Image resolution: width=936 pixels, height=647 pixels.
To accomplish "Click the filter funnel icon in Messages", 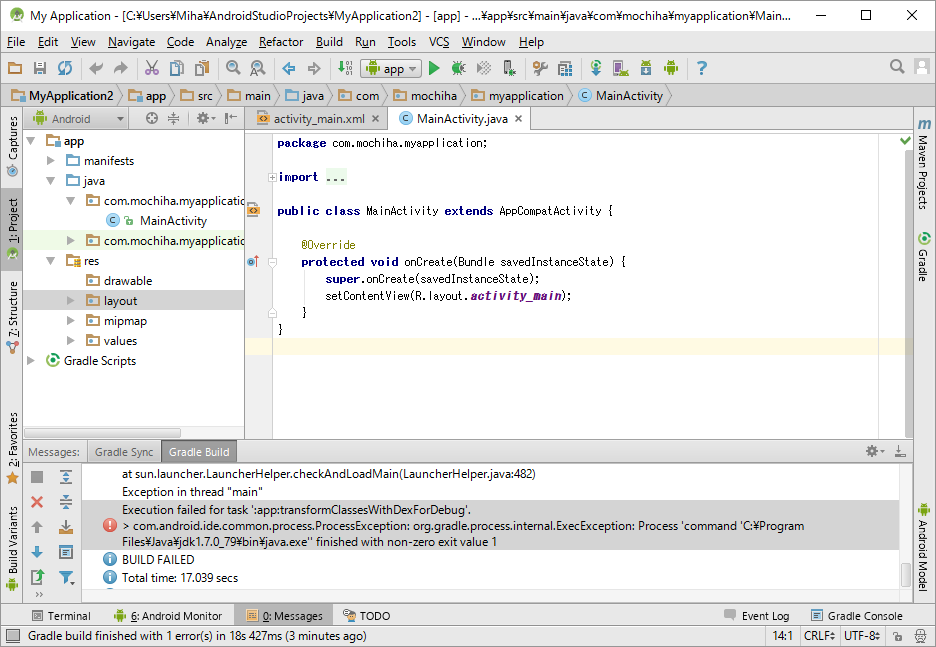I will (66, 577).
